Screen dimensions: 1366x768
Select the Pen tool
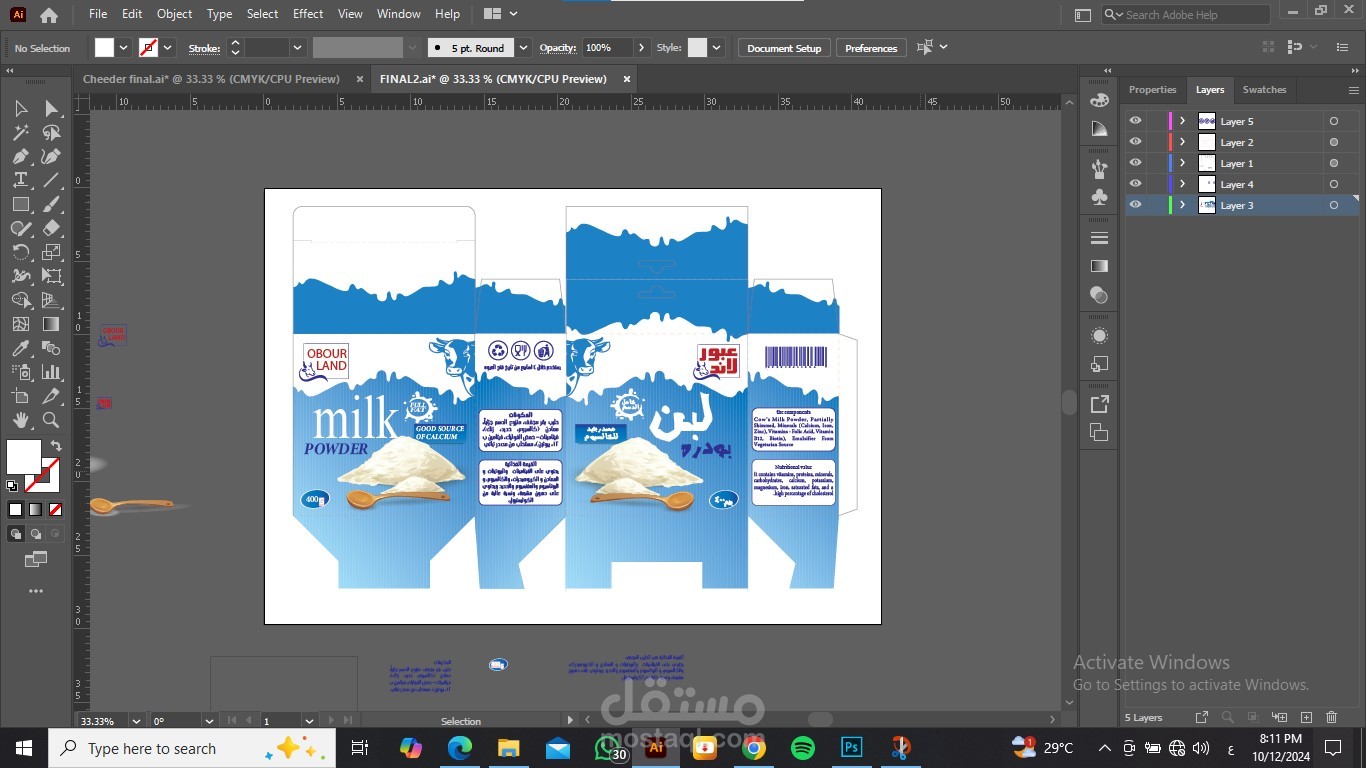click(x=20, y=156)
